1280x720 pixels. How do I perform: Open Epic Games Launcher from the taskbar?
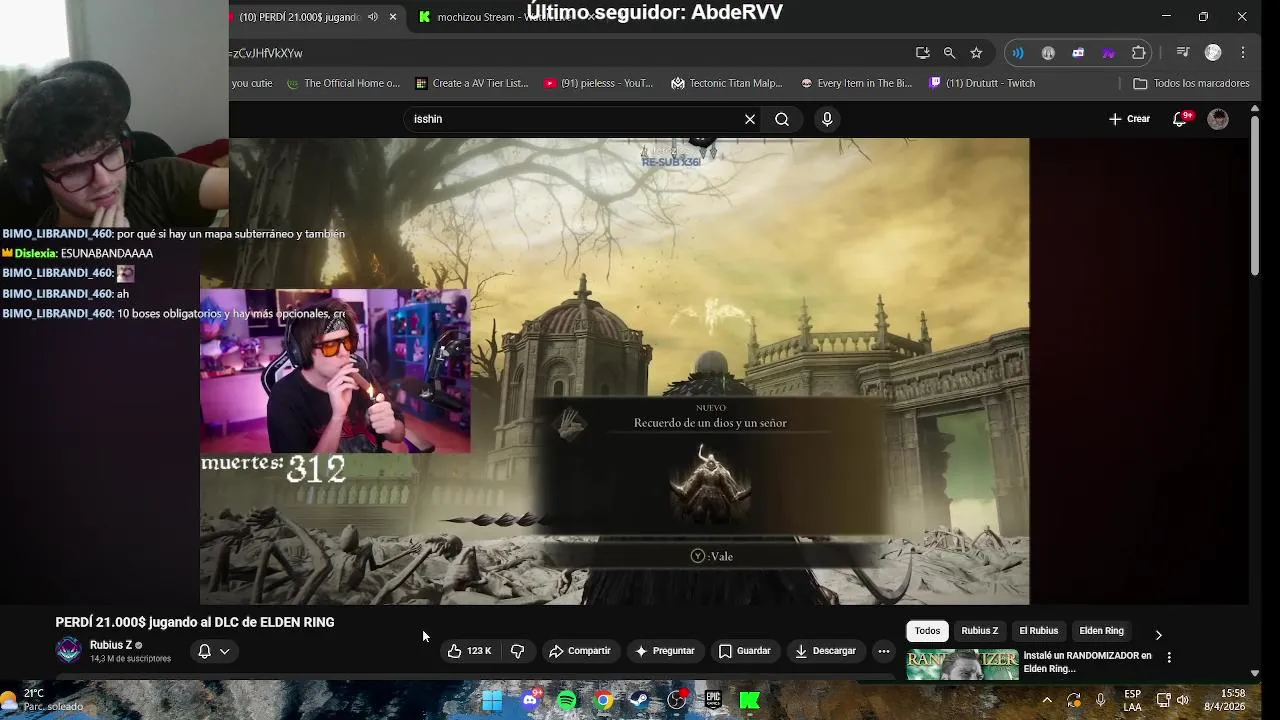click(713, 700)
